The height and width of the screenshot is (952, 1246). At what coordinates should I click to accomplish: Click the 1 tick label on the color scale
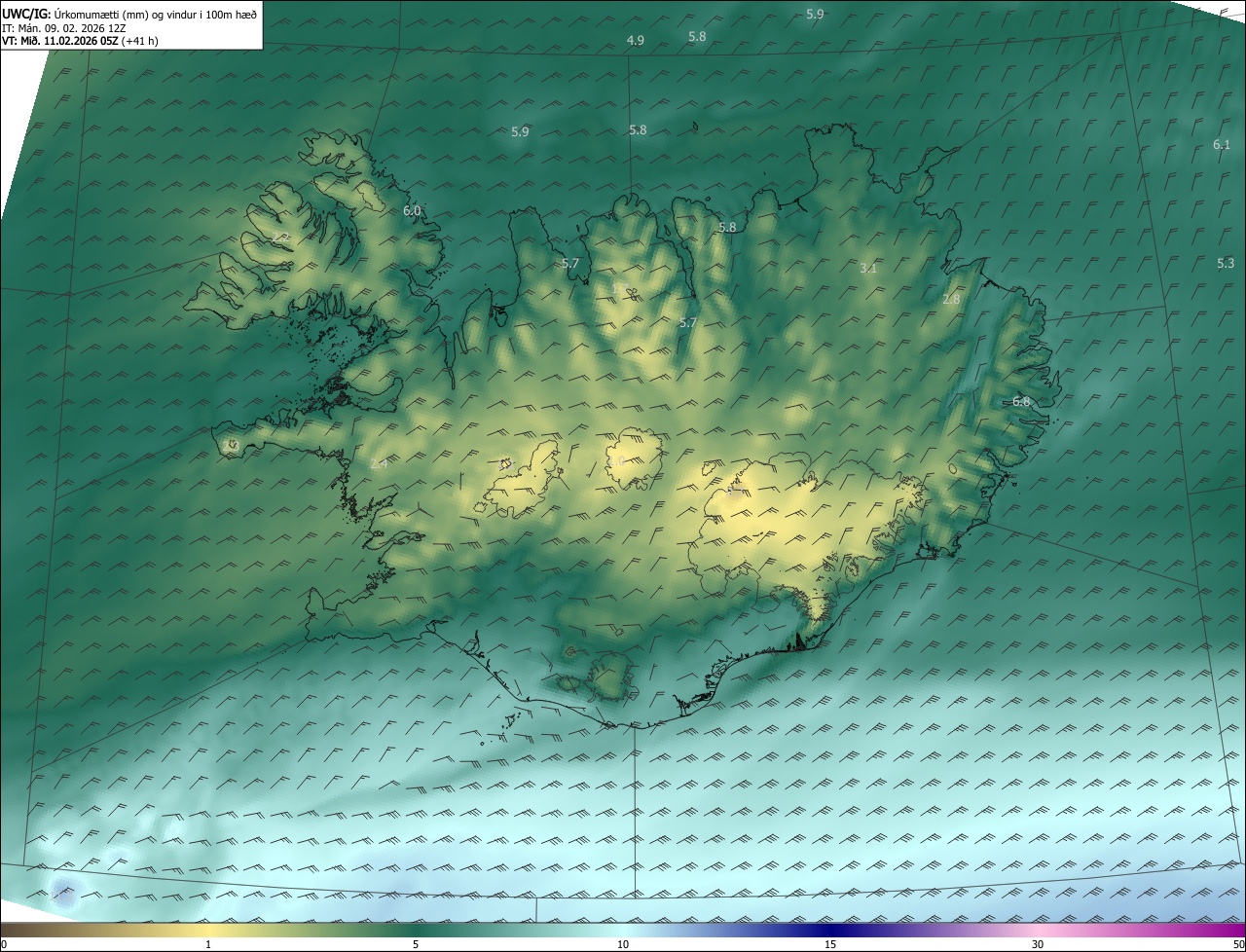(x=208, y=944)
